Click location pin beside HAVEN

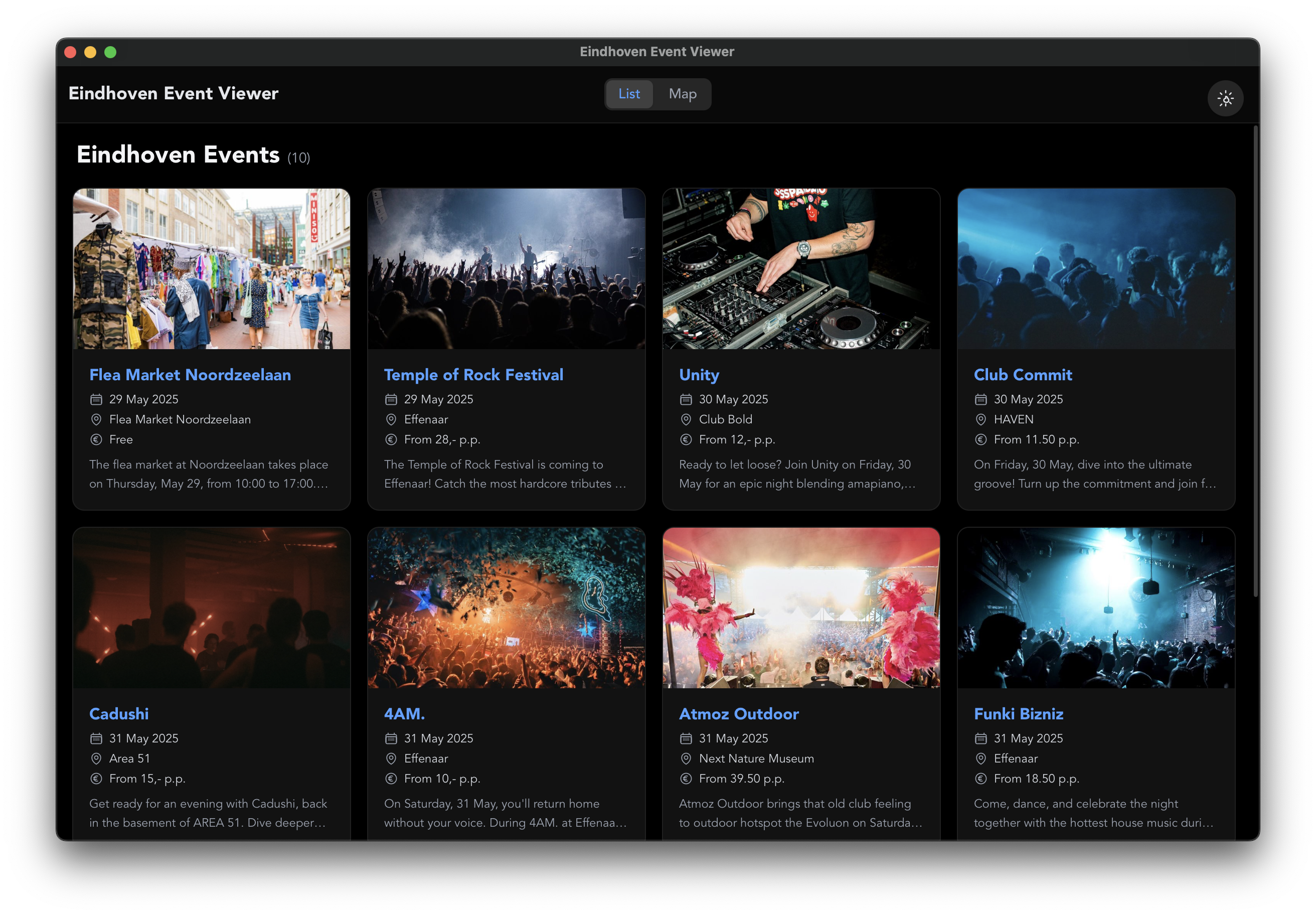coord(980,419)
